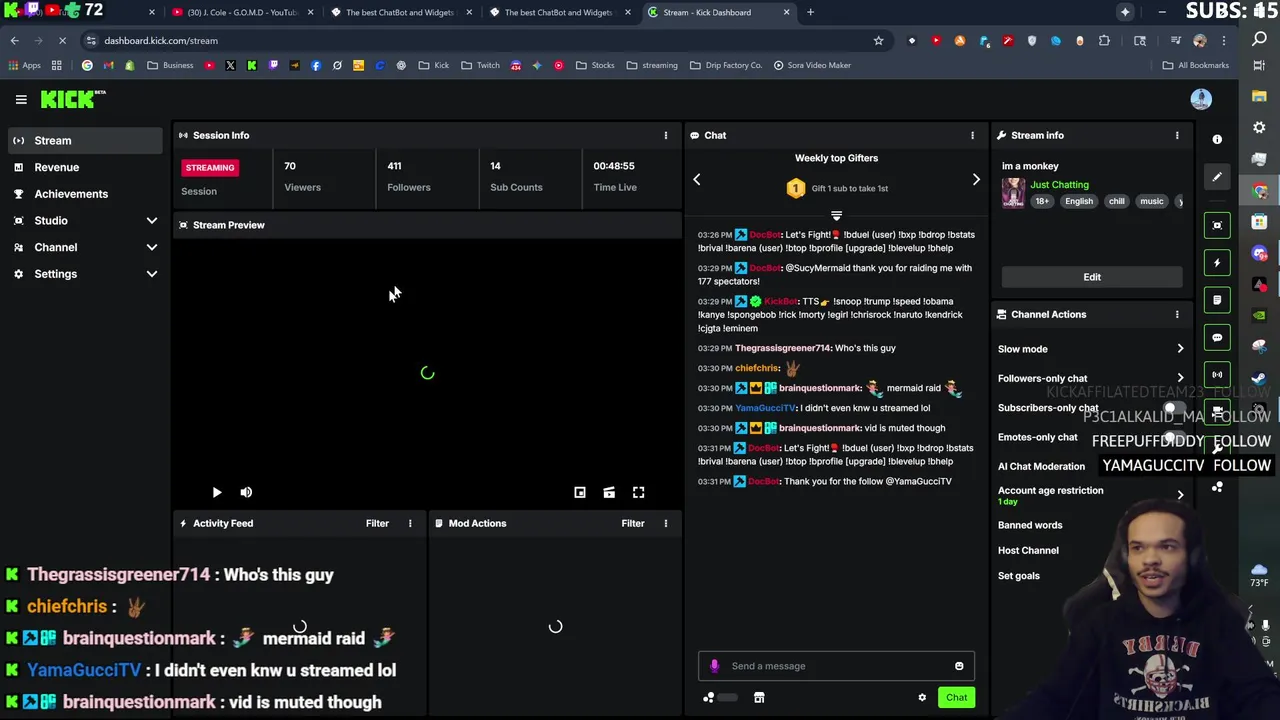Open Mod Actions Filter
This screenshot has width=1280, height=720.
[x=633, y=523]
